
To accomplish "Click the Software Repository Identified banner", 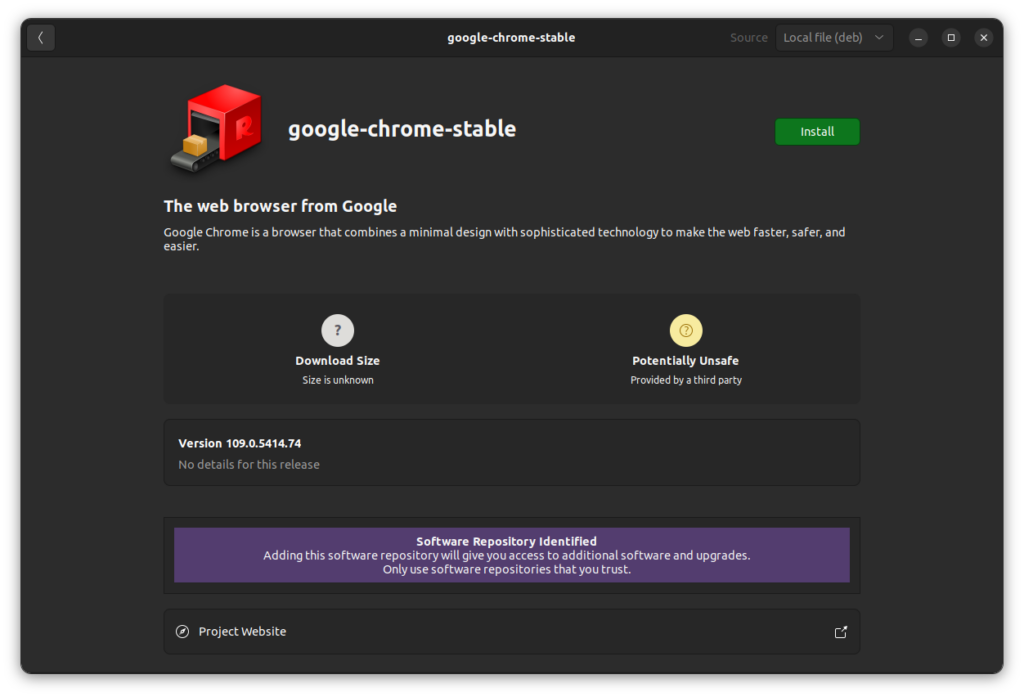I will click(511, 555).
